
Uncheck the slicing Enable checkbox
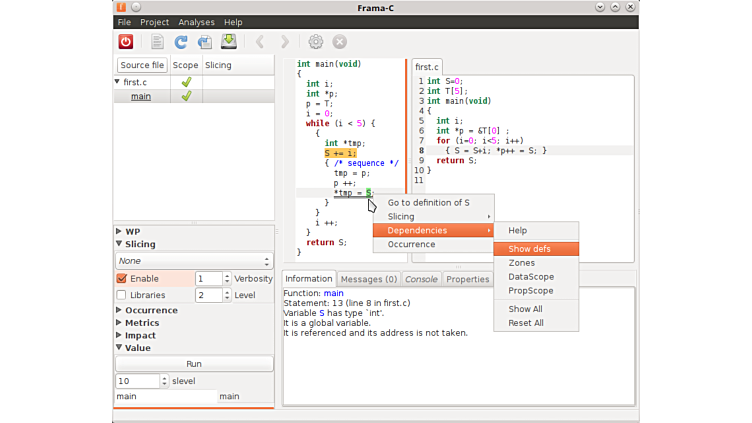[x=122, y=279]
